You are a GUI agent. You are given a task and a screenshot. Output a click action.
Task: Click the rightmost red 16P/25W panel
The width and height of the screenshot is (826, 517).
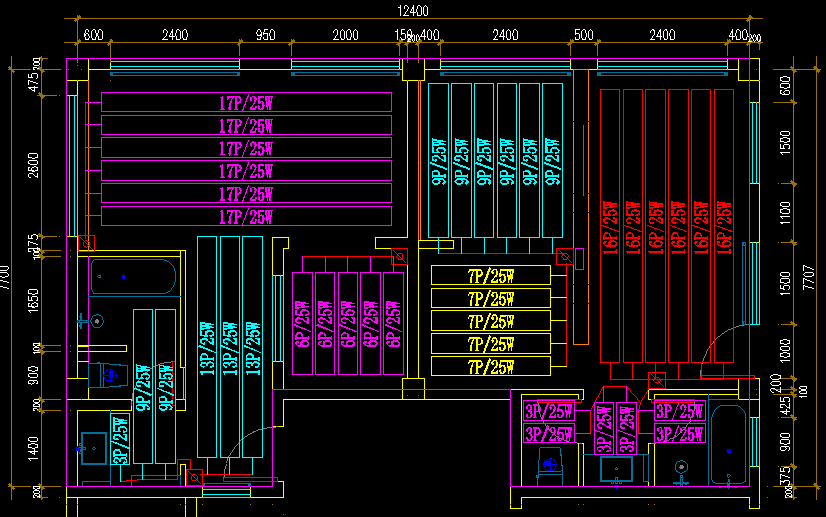(725, 225)
